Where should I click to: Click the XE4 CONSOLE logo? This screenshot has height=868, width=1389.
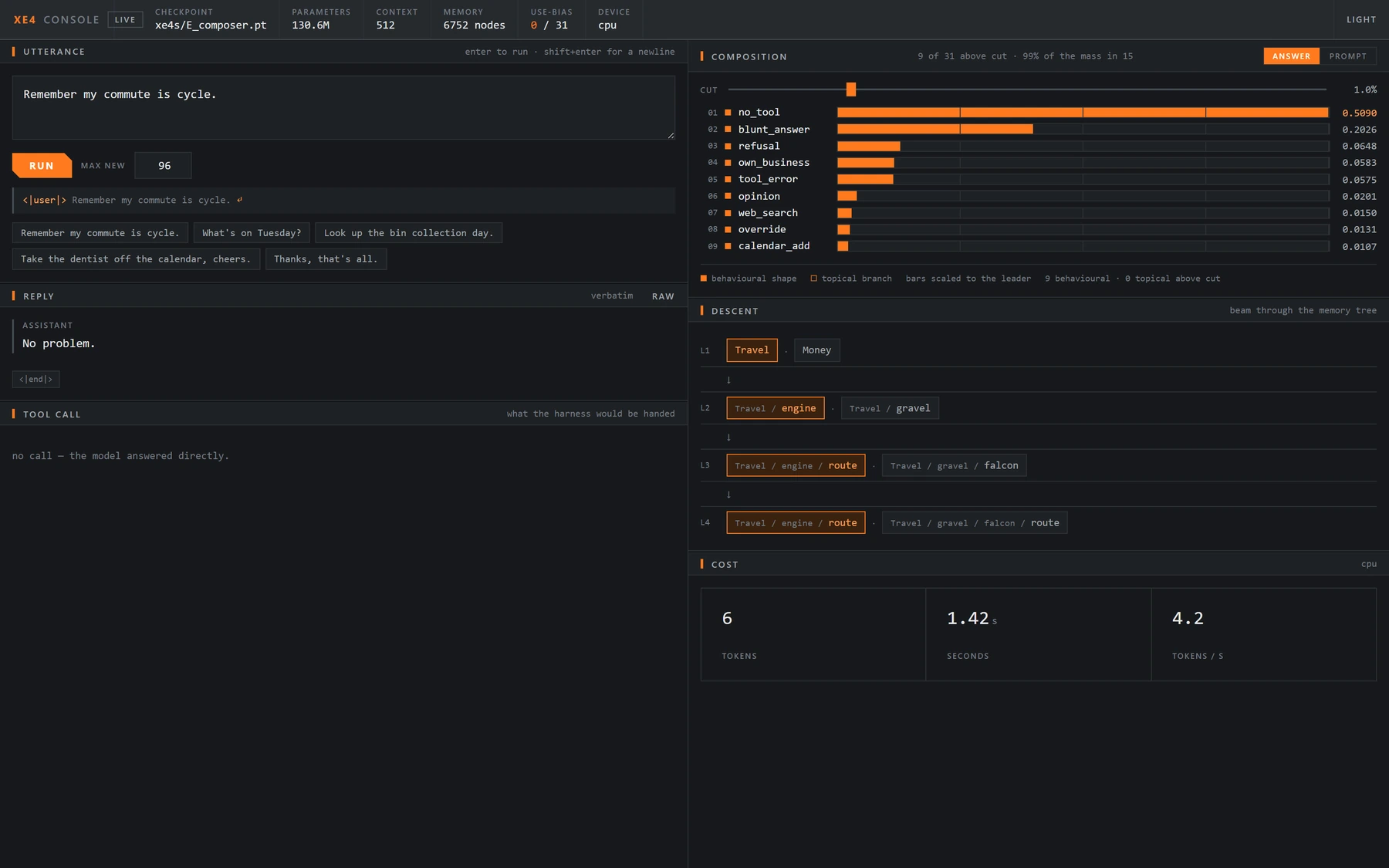coord(56,20)
